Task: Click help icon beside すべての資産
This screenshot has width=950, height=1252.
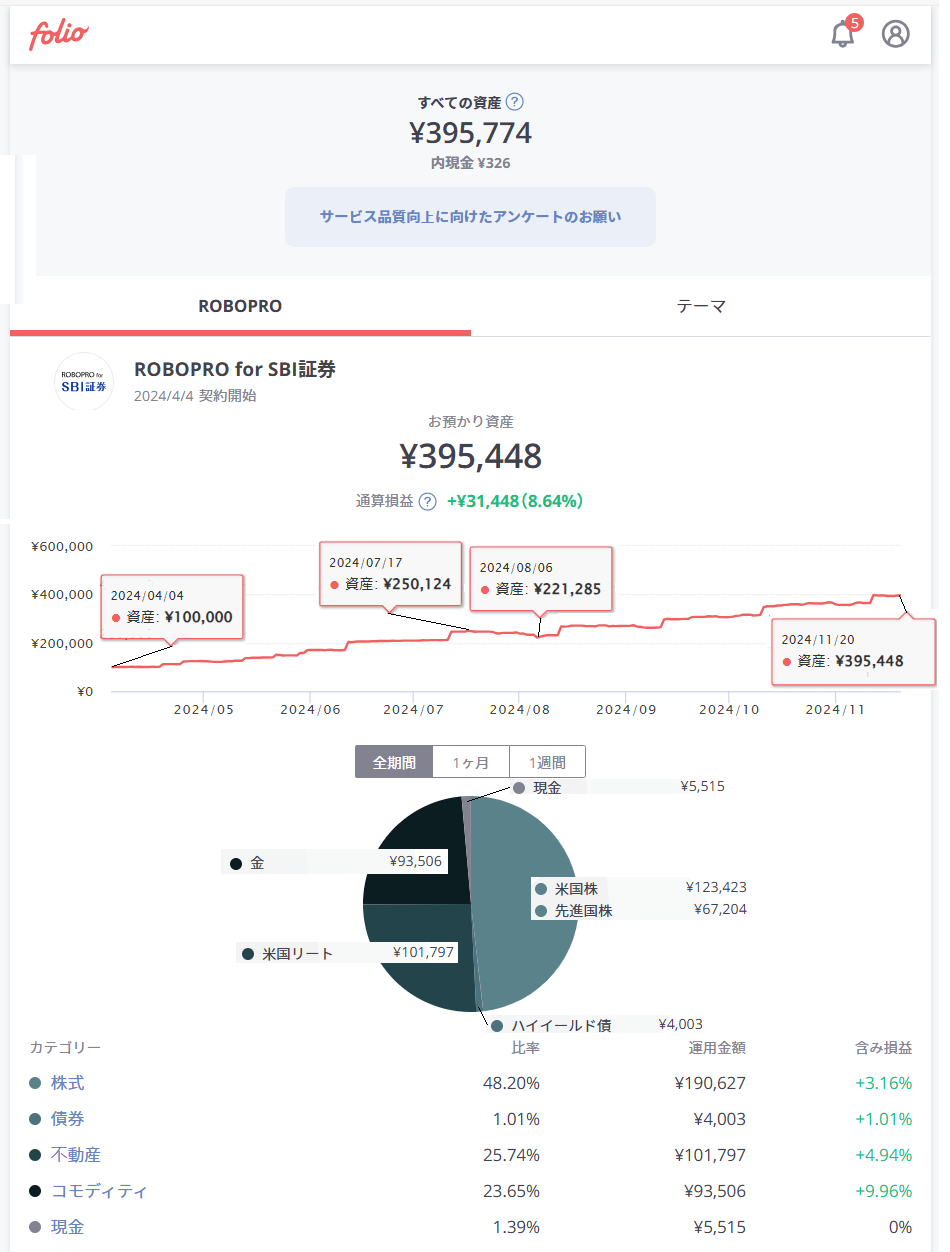Action: pos(514,101)
